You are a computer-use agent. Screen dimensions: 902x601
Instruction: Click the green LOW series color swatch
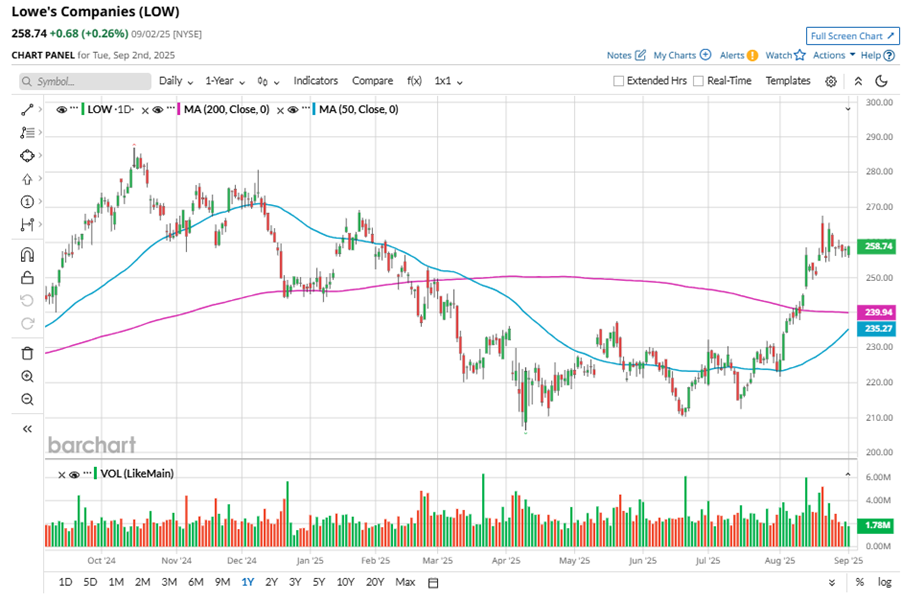pyautogui.click(x=83, y=109)
